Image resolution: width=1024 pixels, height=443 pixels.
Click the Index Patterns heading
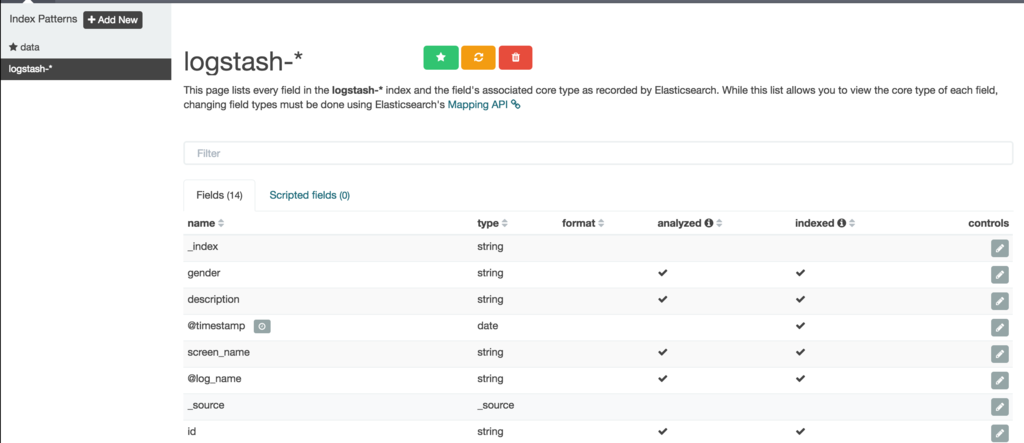44,19
